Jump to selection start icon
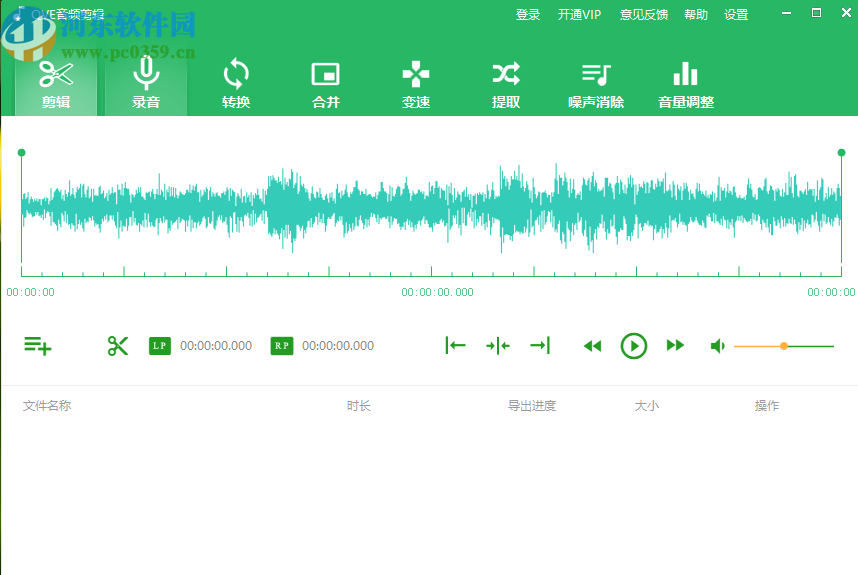Screen dimensions: 858x575 point(455,345)
